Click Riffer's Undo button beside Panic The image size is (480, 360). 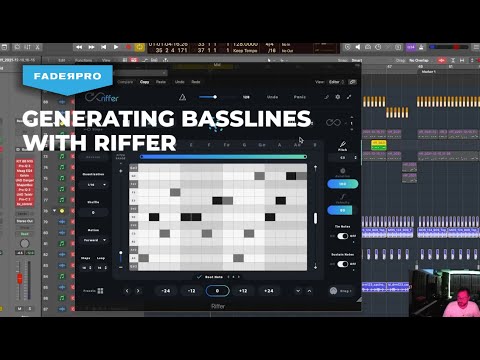(272, 97)
